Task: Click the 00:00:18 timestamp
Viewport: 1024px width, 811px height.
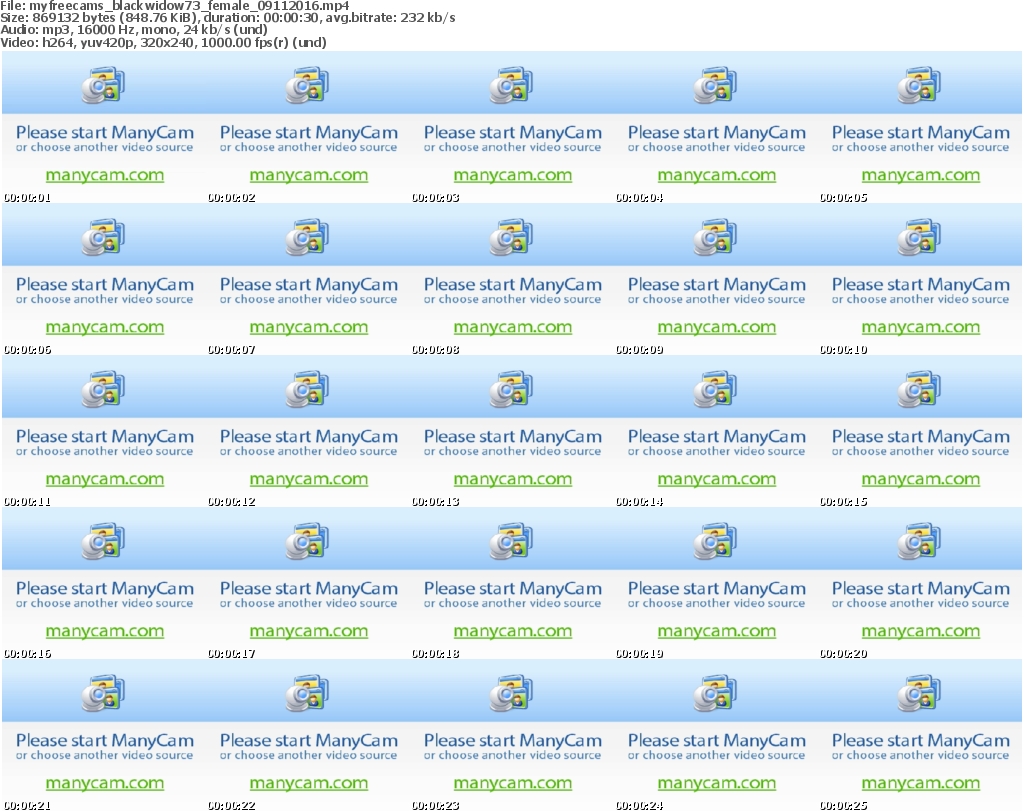Action: [436, 653]
